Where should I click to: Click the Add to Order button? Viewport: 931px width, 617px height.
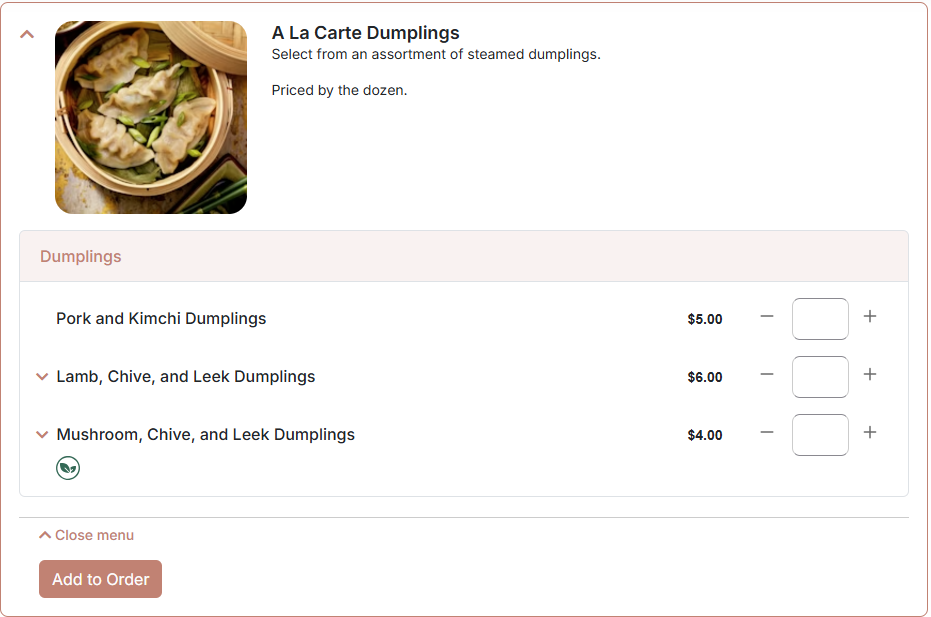coord(100,579)
